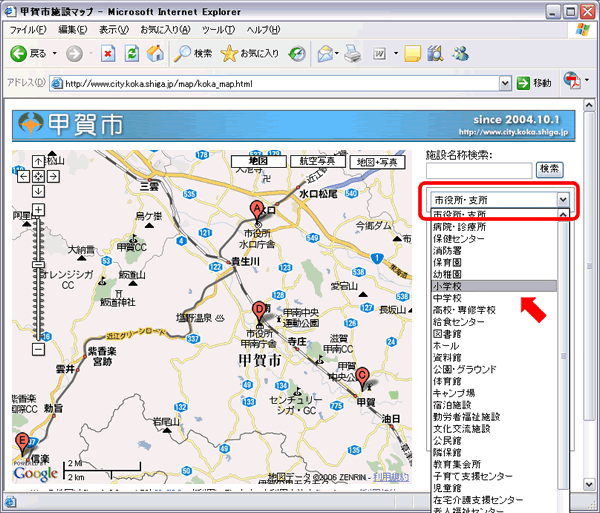Pan map left with arrow button

(23, 176)
